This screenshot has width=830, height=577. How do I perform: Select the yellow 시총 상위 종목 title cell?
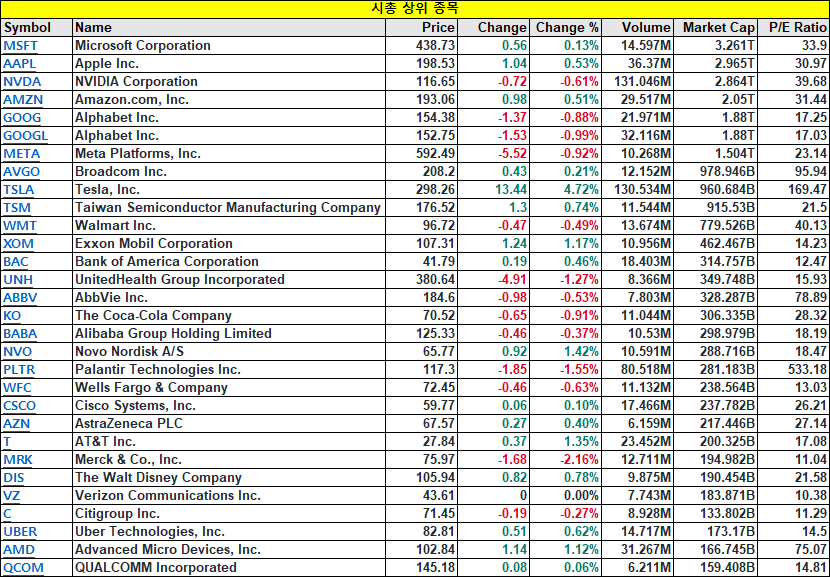(x=415, y=9)
